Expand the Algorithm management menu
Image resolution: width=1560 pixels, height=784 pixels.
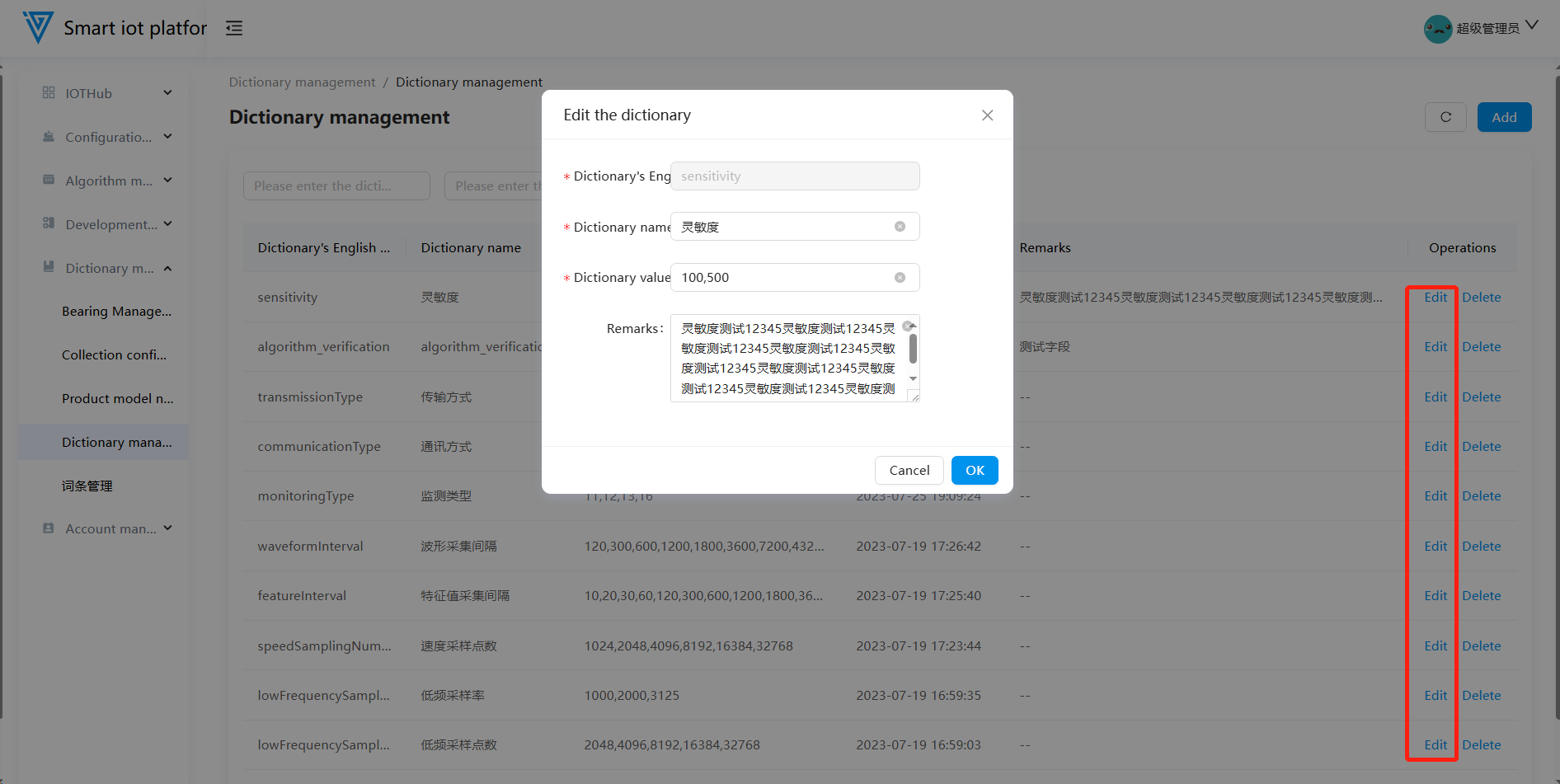click(167, 180)
